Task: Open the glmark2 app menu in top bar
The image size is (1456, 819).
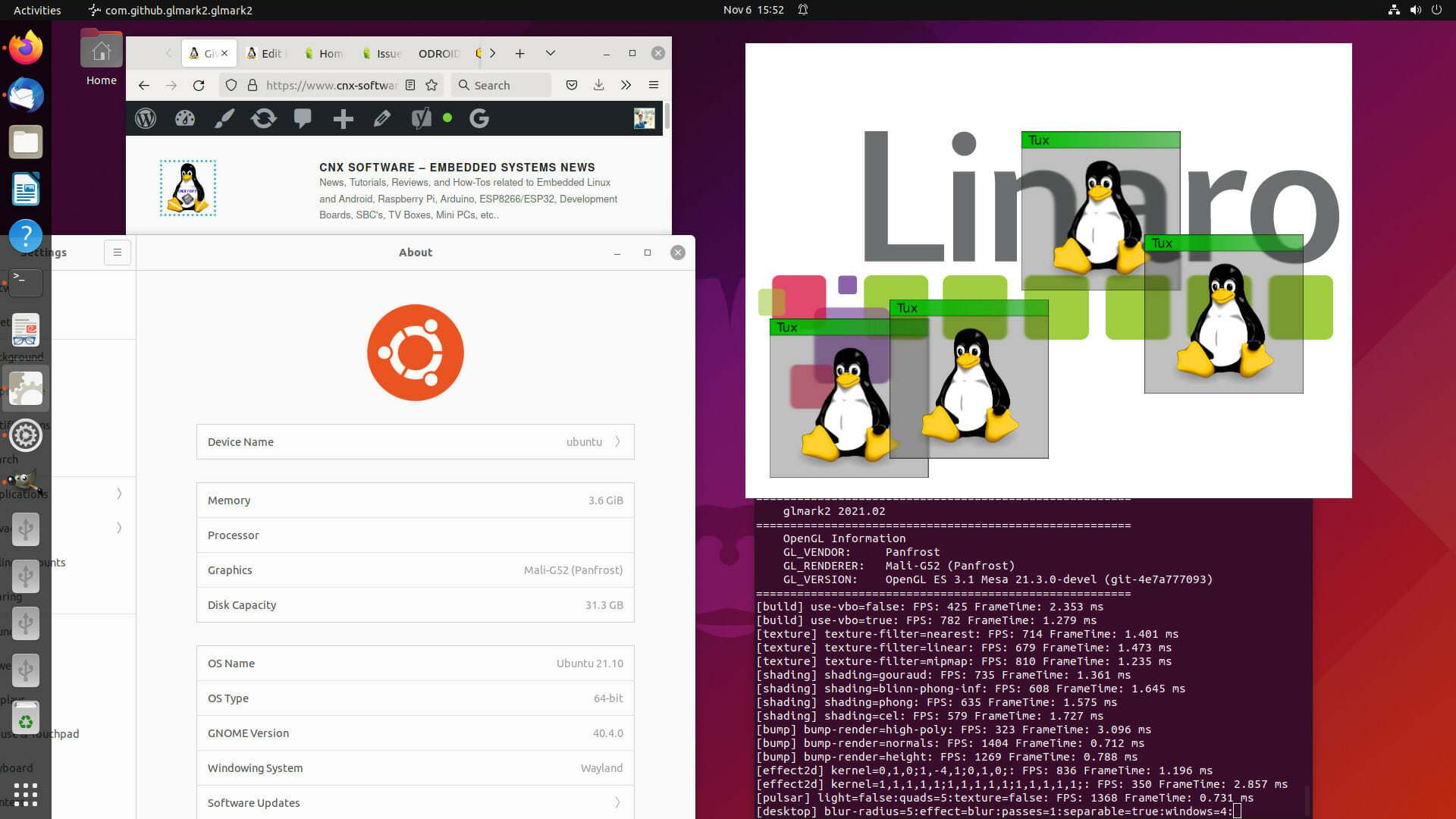Action: 171,10
